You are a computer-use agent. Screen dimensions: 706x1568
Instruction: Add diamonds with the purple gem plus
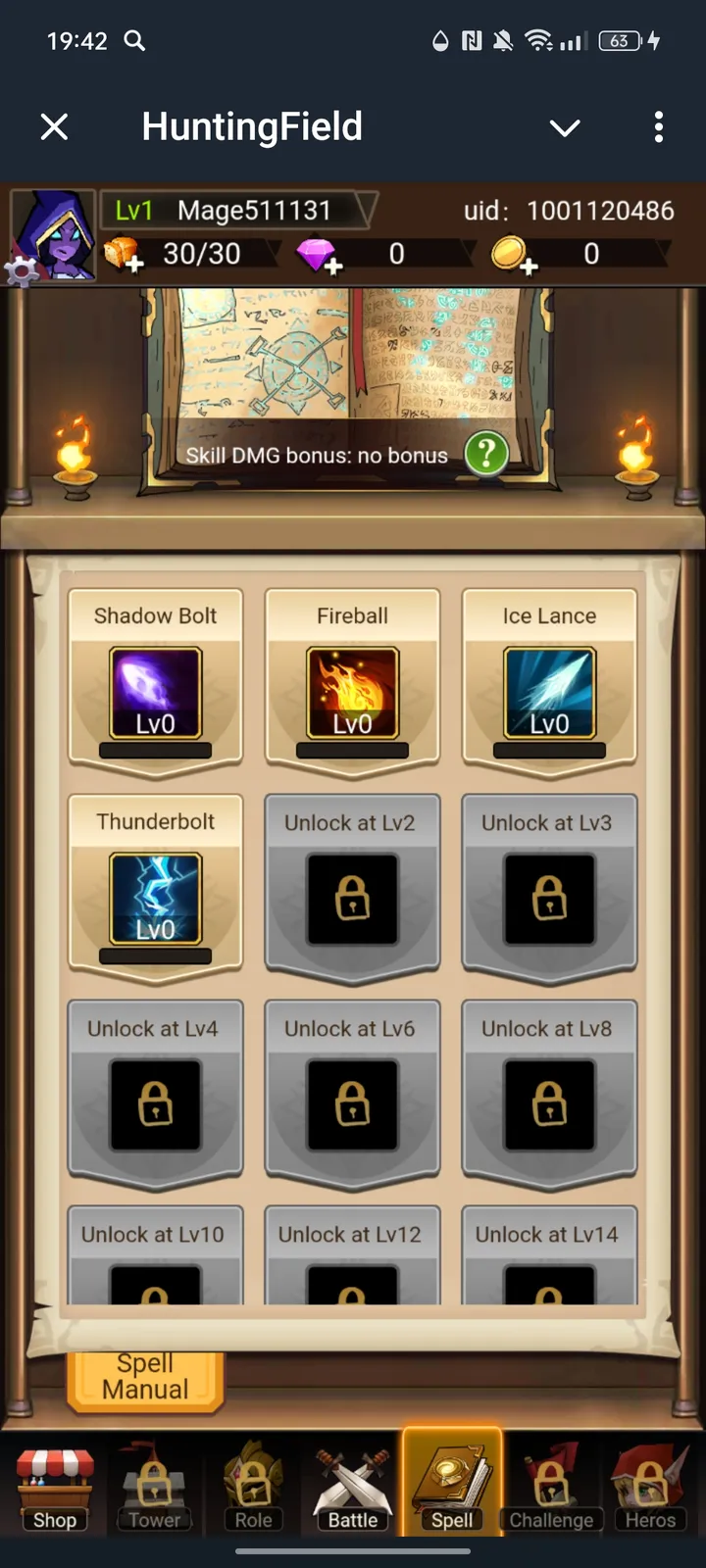tap(318, 255)
